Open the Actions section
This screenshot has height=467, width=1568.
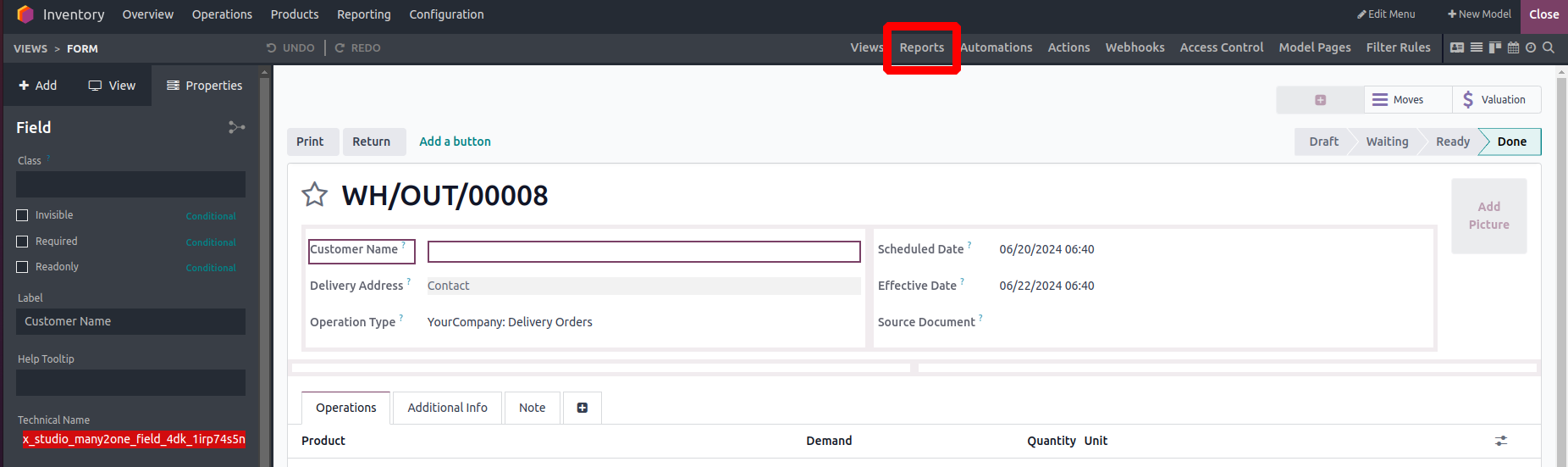tap(1068, 47)
